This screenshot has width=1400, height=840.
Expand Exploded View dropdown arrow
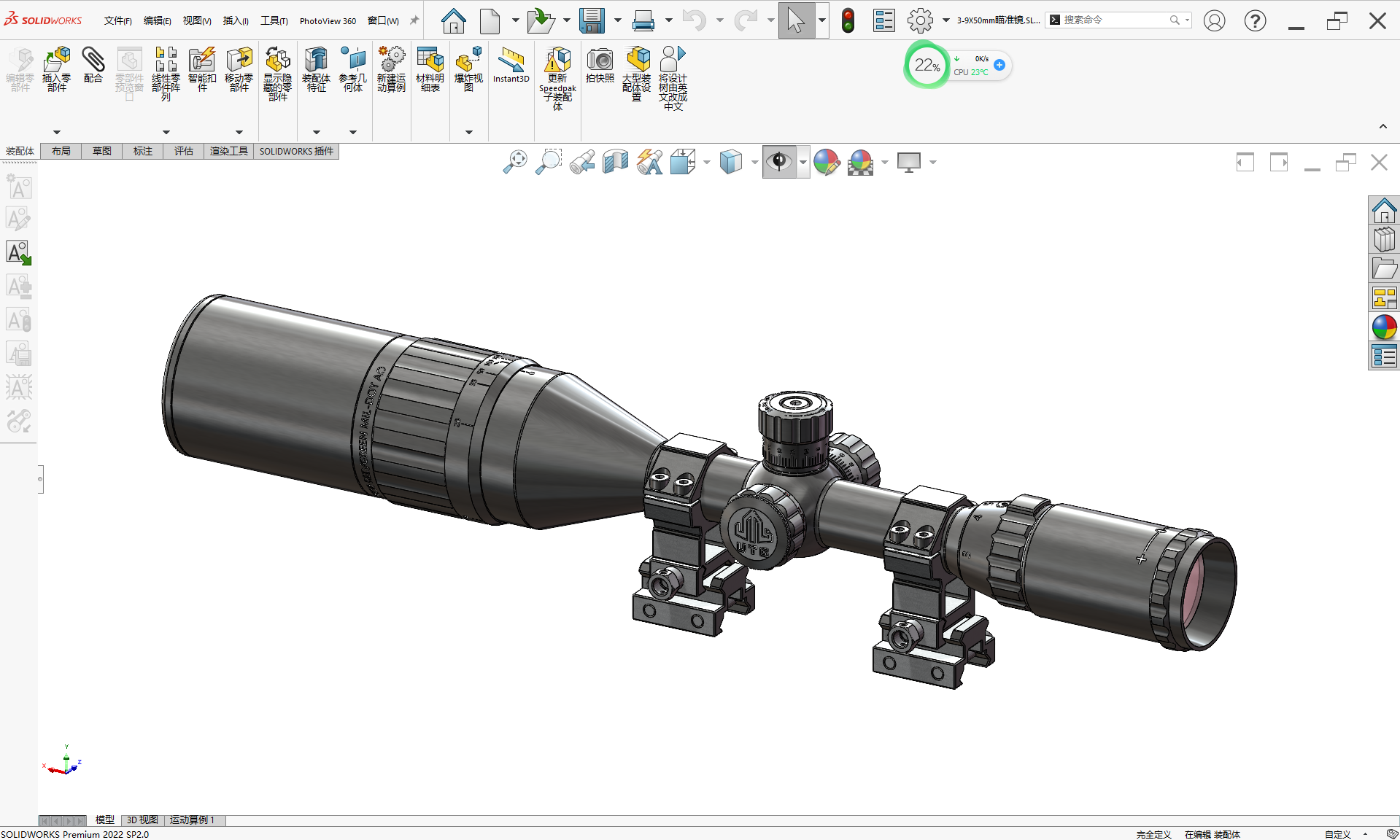[x=468, y=132]
